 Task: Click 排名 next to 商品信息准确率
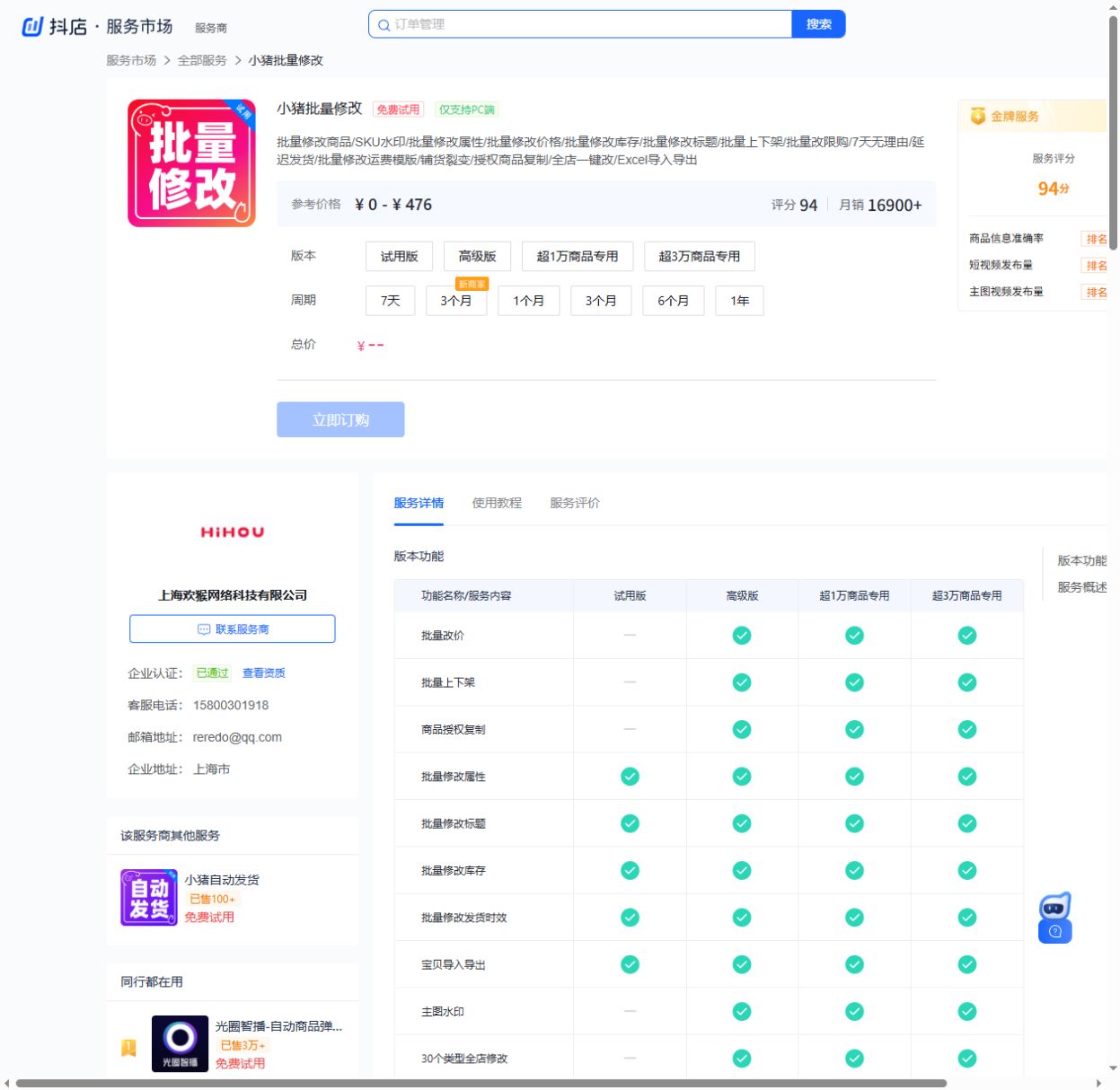click(1096, 239)
